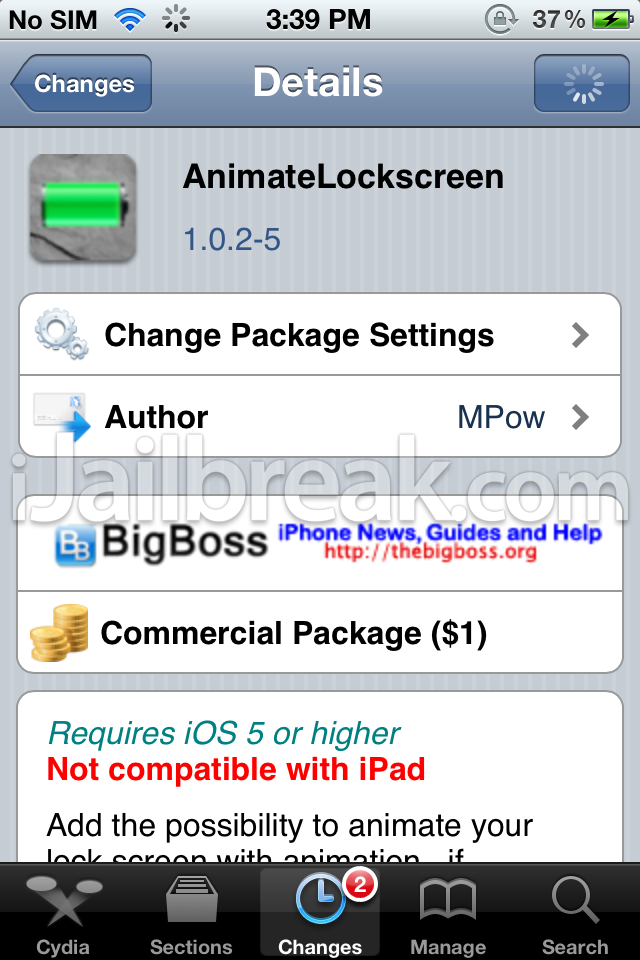Select the Commercial Package ($1) row
This screenshot has height=960, width=640.
click(x=320, y=632)
